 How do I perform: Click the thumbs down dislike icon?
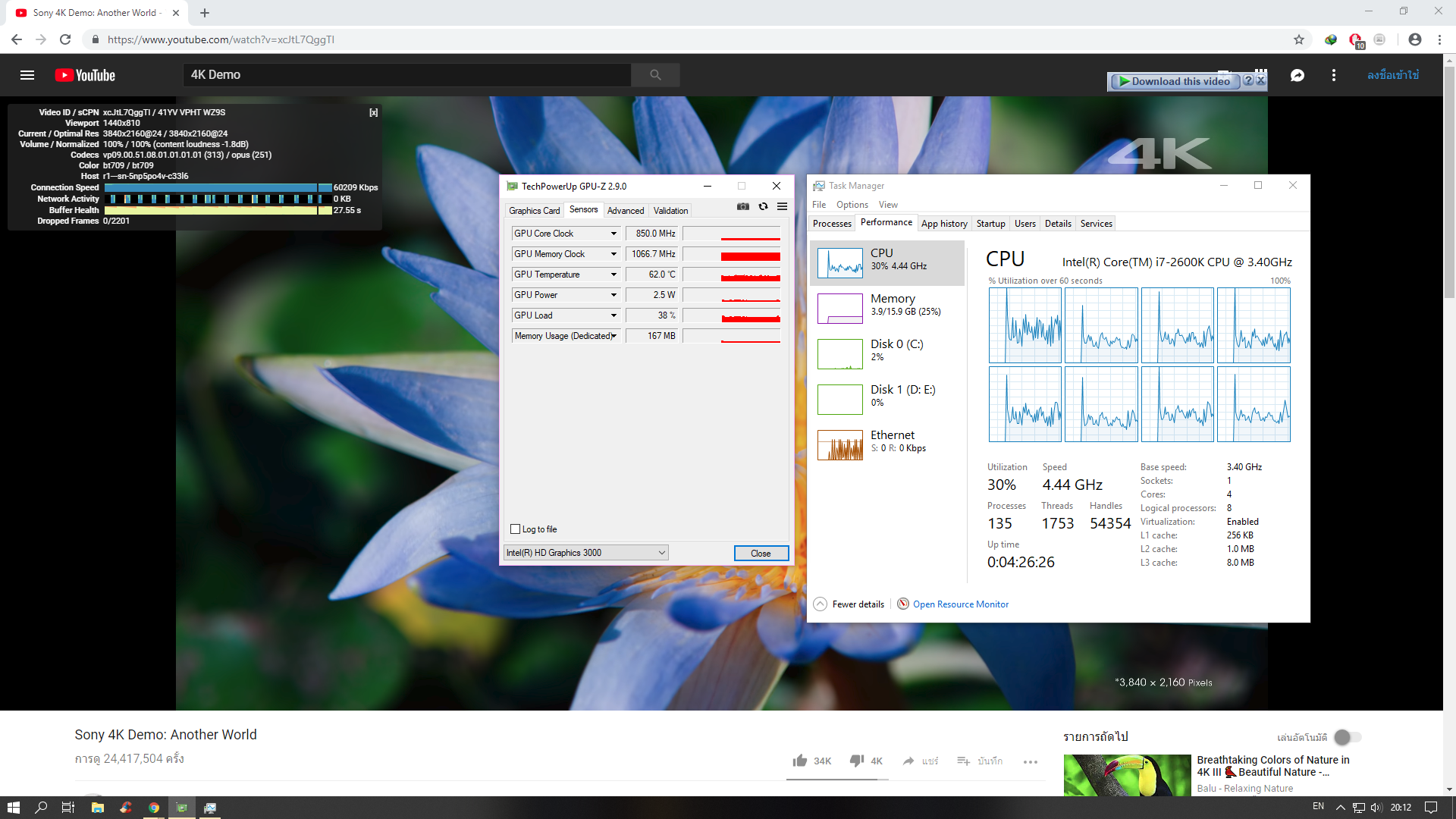857,761
